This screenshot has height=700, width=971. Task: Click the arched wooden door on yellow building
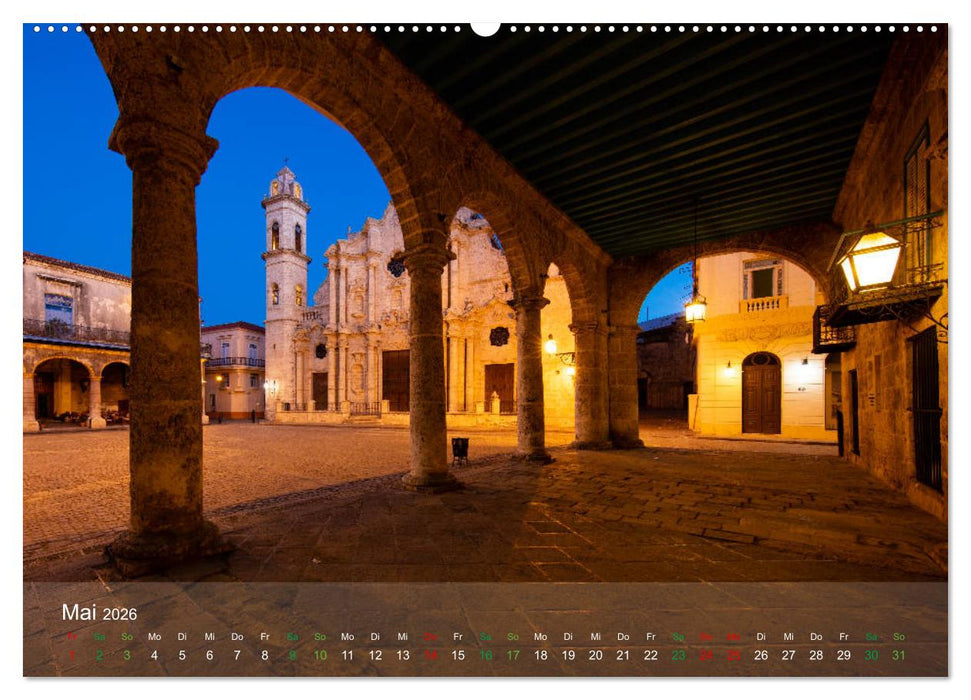point(761,393)
